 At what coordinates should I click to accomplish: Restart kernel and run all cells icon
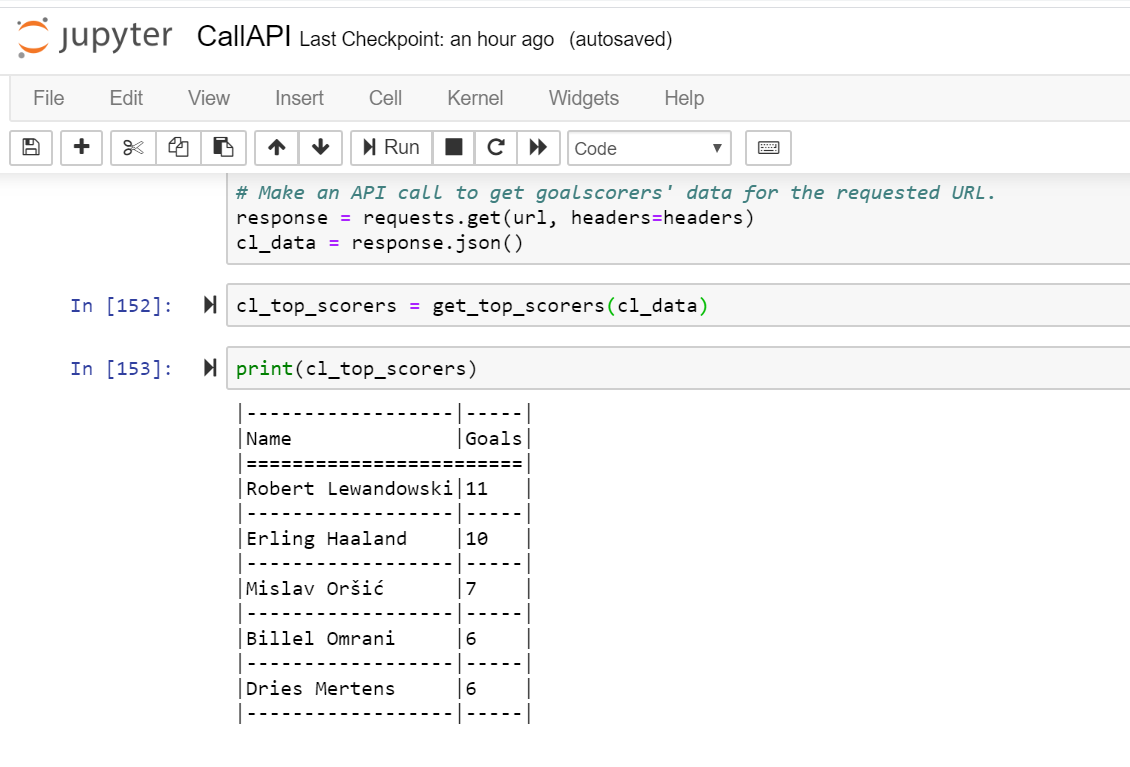tap(538, 147)
